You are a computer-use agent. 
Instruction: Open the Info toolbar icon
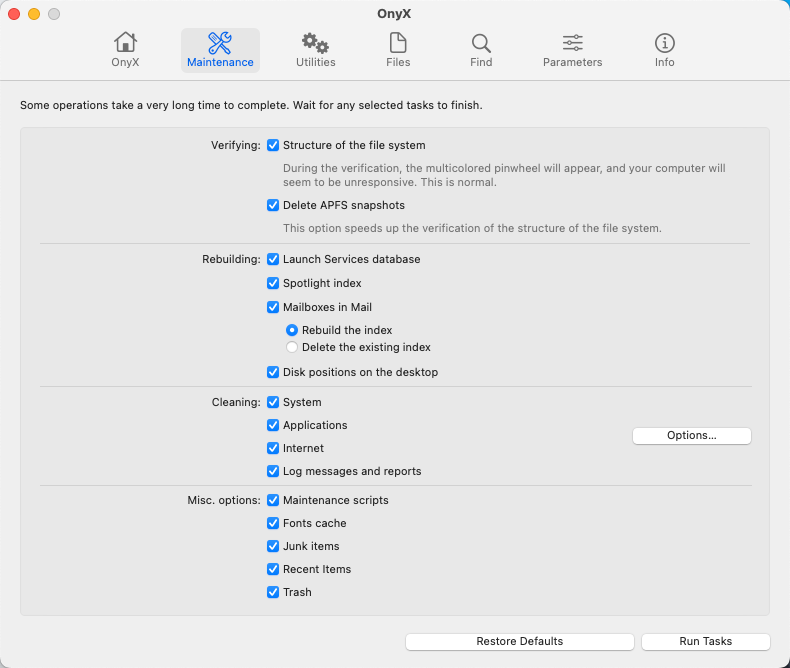[x=665, y=50]
